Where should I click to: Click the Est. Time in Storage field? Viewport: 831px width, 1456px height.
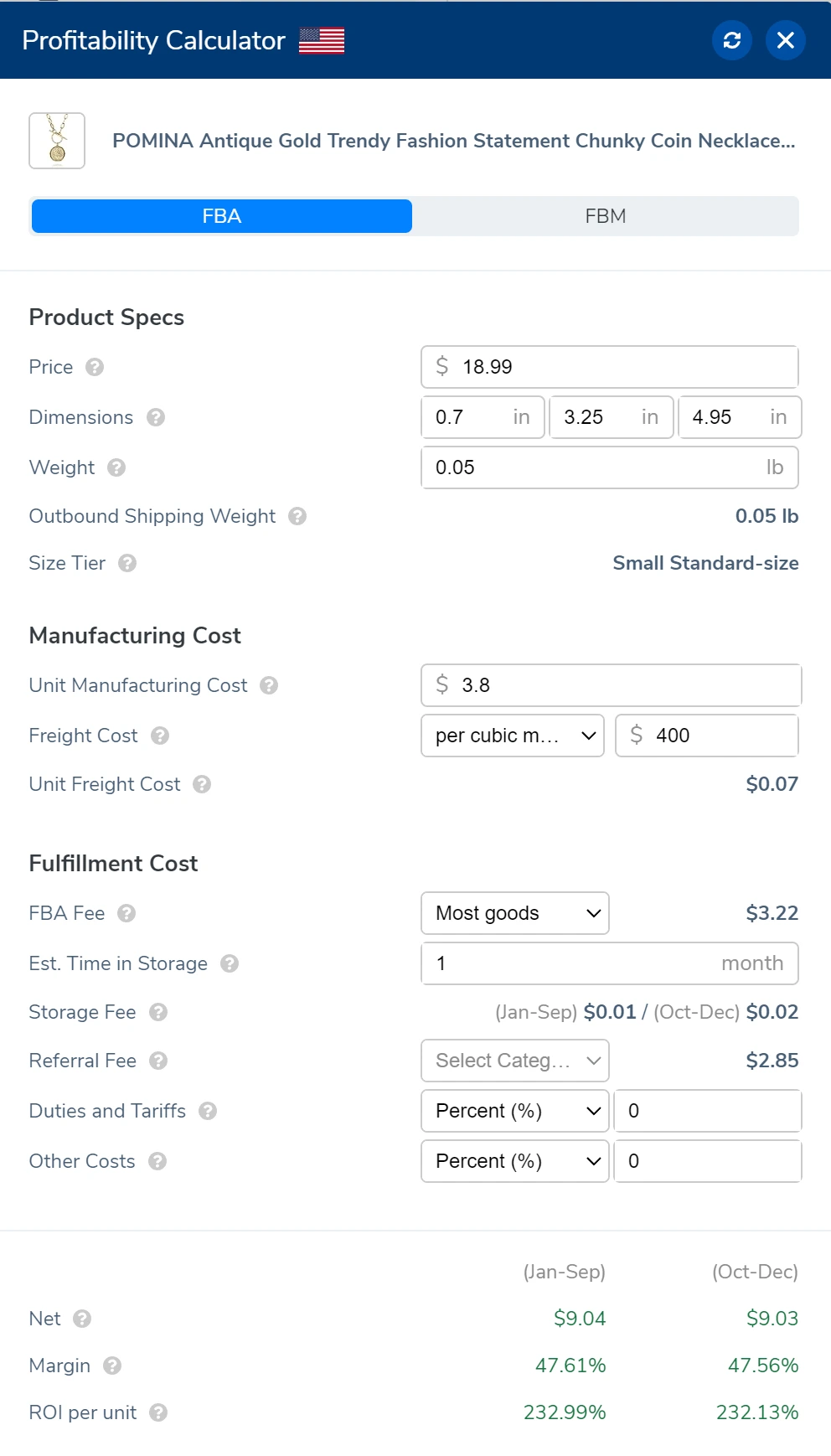pos(609,963)
